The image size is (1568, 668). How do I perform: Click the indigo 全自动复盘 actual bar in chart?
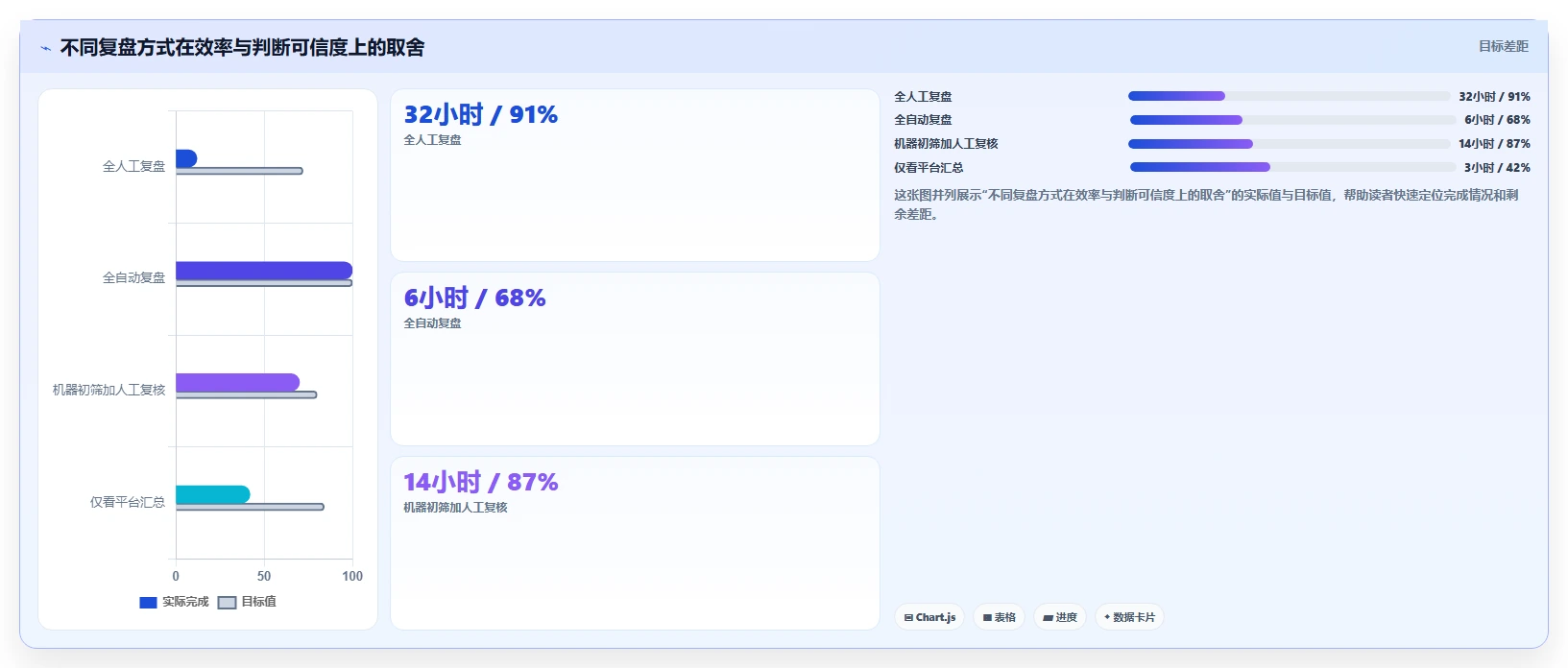pos(264,271)
